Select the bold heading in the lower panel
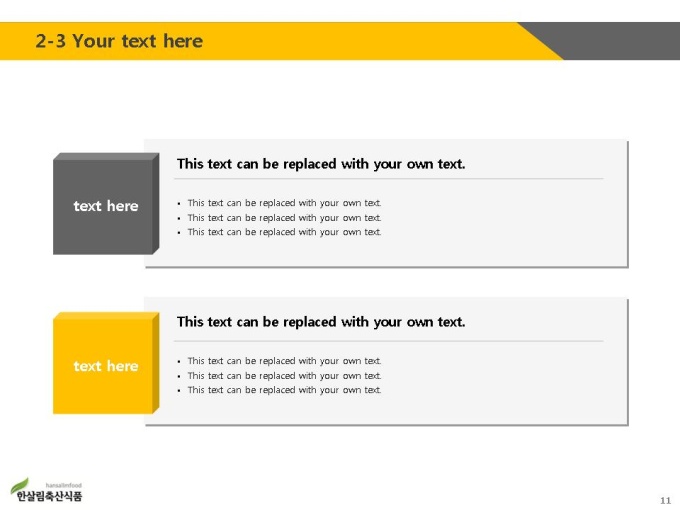The height and width of the screenshot is (510, 680). click(321, 322)
